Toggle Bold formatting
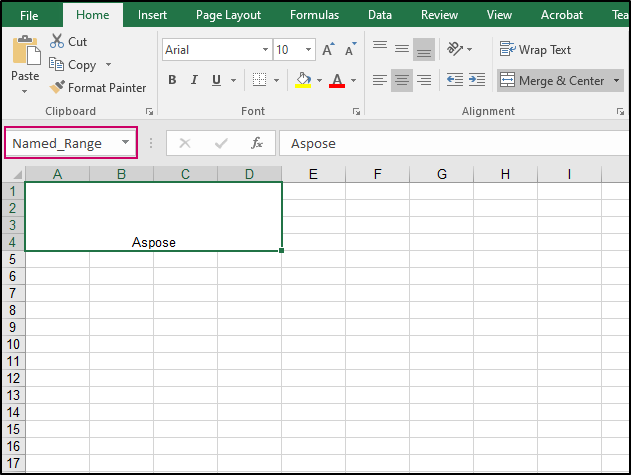631x475 pixels. (x=172, y=80)
